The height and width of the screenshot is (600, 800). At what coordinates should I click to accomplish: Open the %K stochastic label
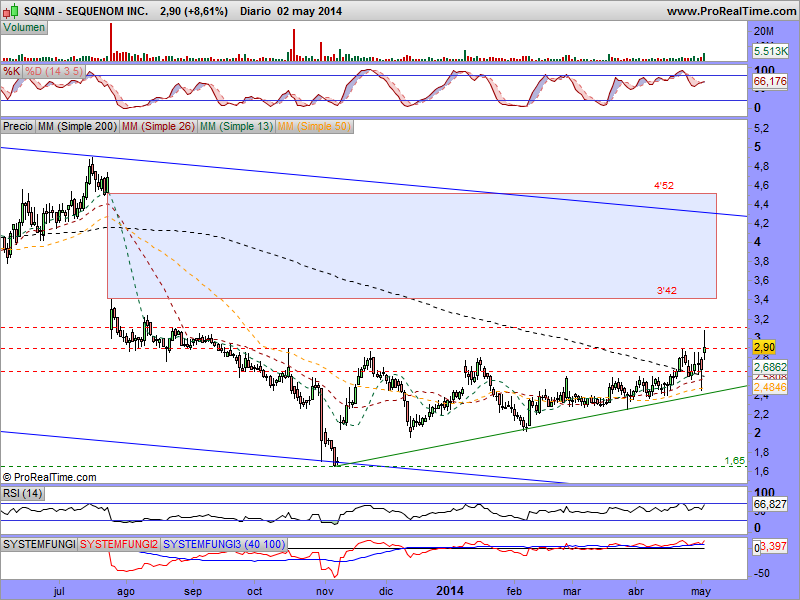(x=11, y=71)
